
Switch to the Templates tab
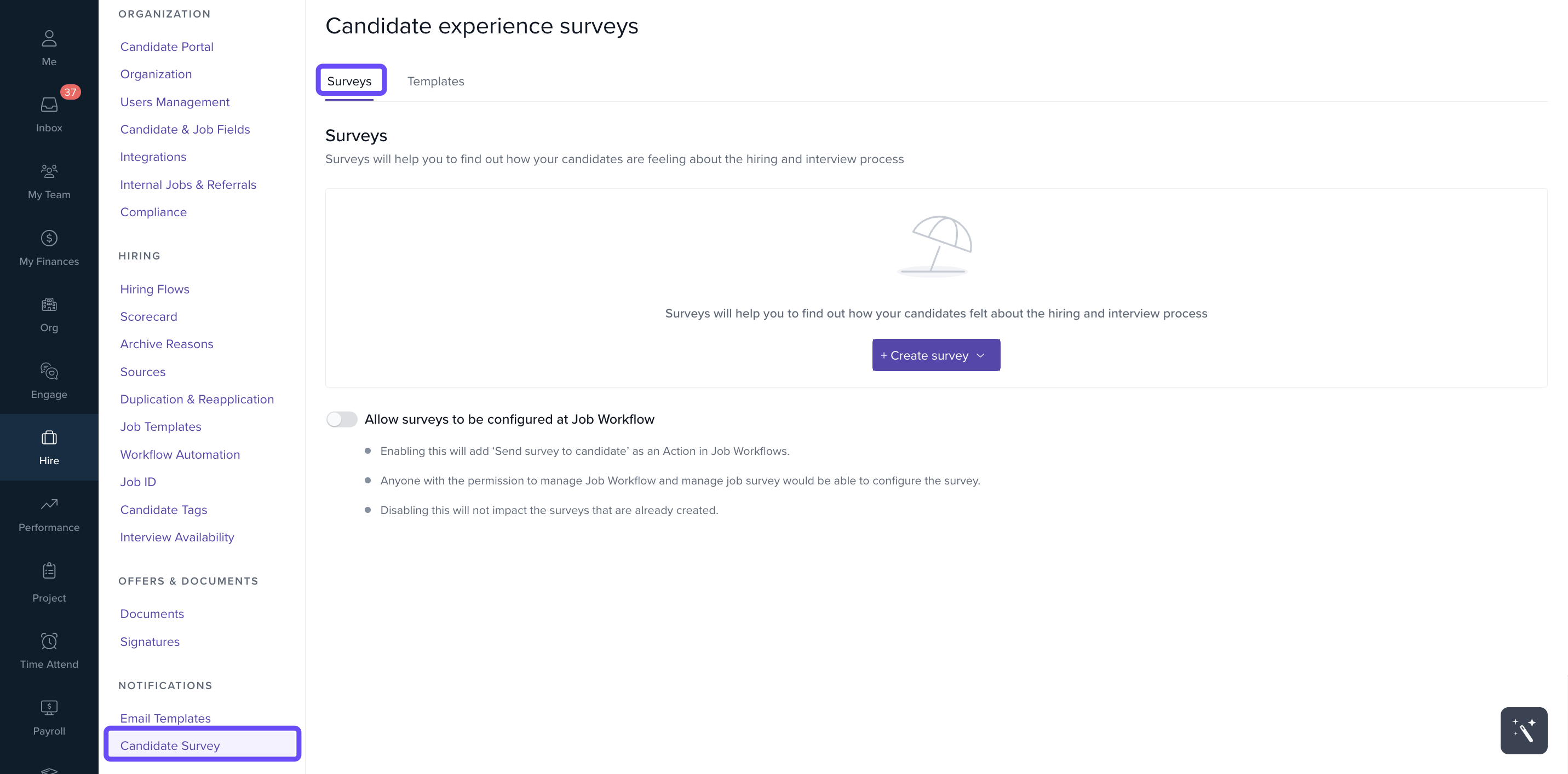tap(435, 82)
